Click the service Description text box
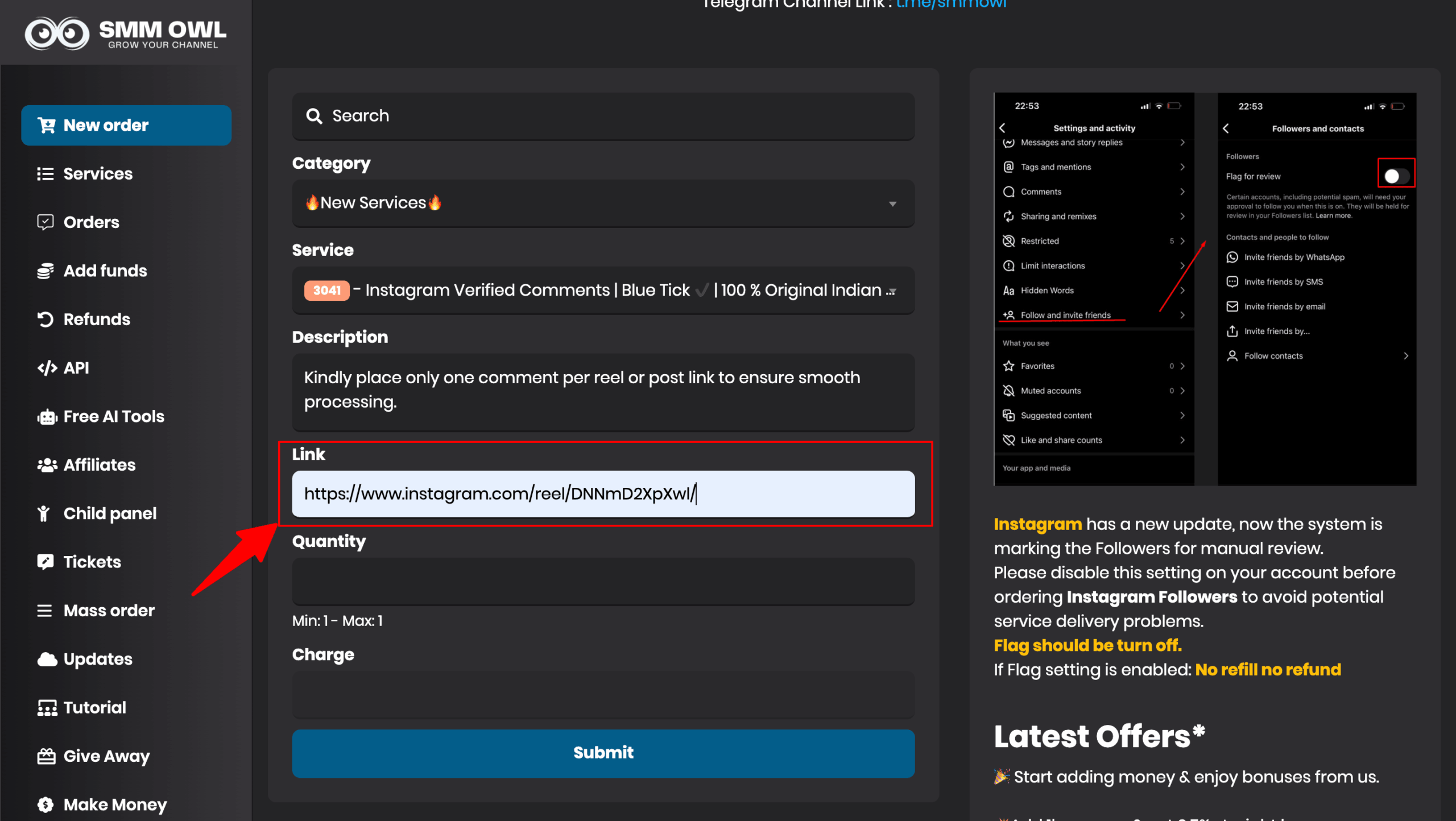1456x821 pixels. point(603,392)
